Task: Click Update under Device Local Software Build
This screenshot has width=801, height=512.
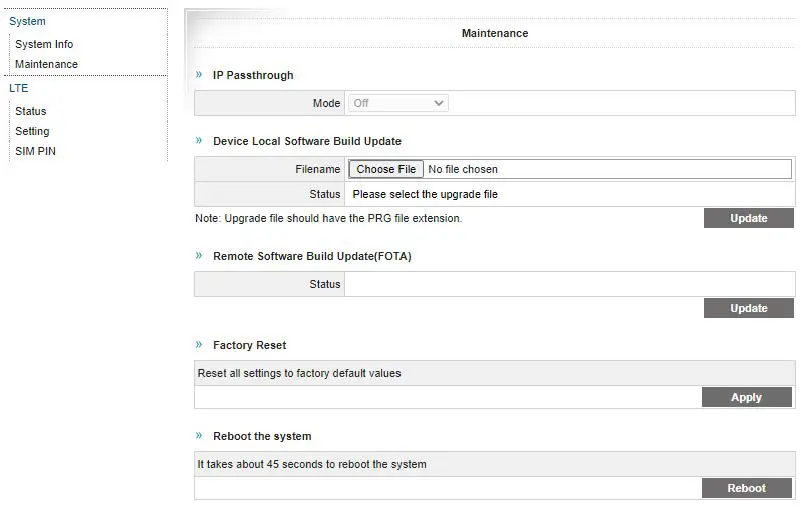Action: coord(748,218)
